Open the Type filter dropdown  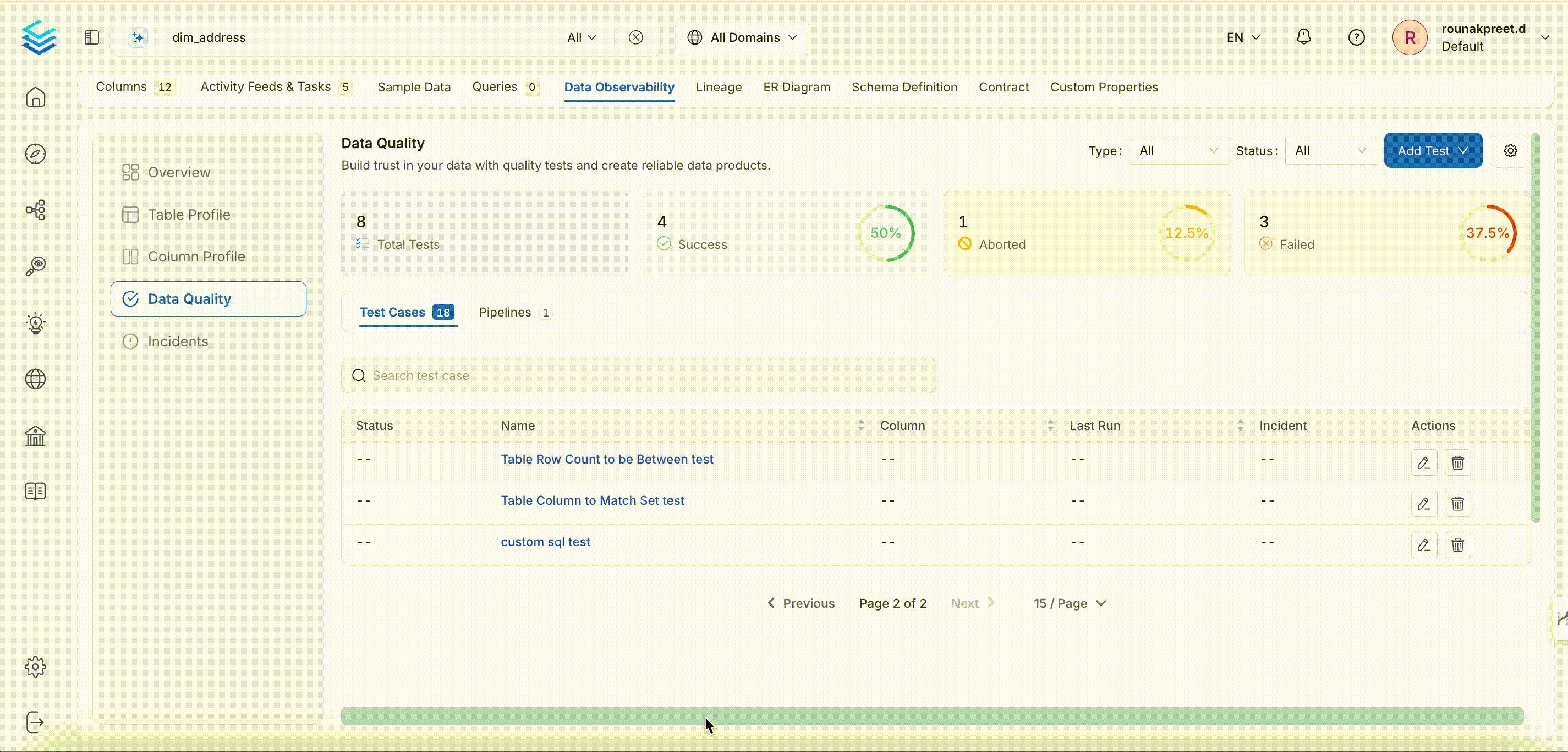click(1178, 151)
